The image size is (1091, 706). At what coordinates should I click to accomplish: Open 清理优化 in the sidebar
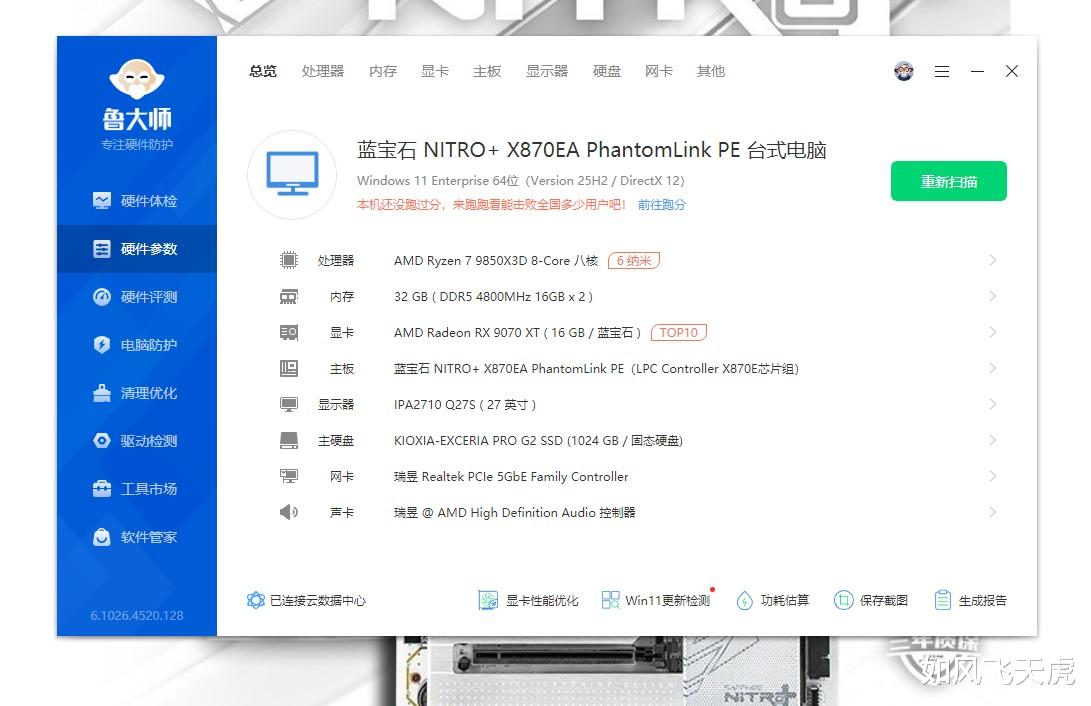[x=136, y=393]
